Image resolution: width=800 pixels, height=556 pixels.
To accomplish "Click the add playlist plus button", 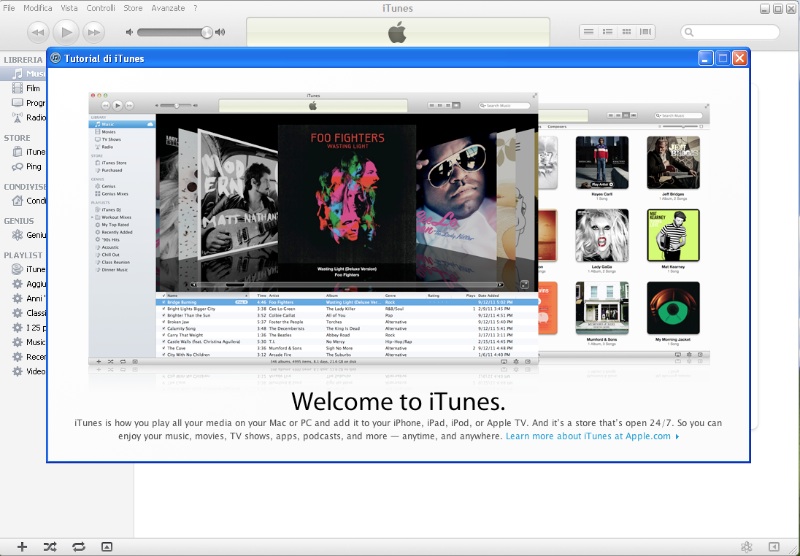I will [x=22, y=546].
